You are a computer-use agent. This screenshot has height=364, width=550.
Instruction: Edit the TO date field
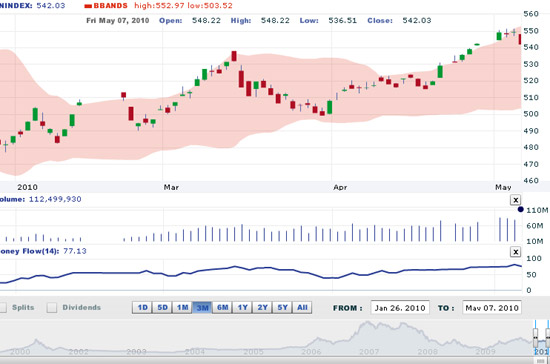[492, 308]
